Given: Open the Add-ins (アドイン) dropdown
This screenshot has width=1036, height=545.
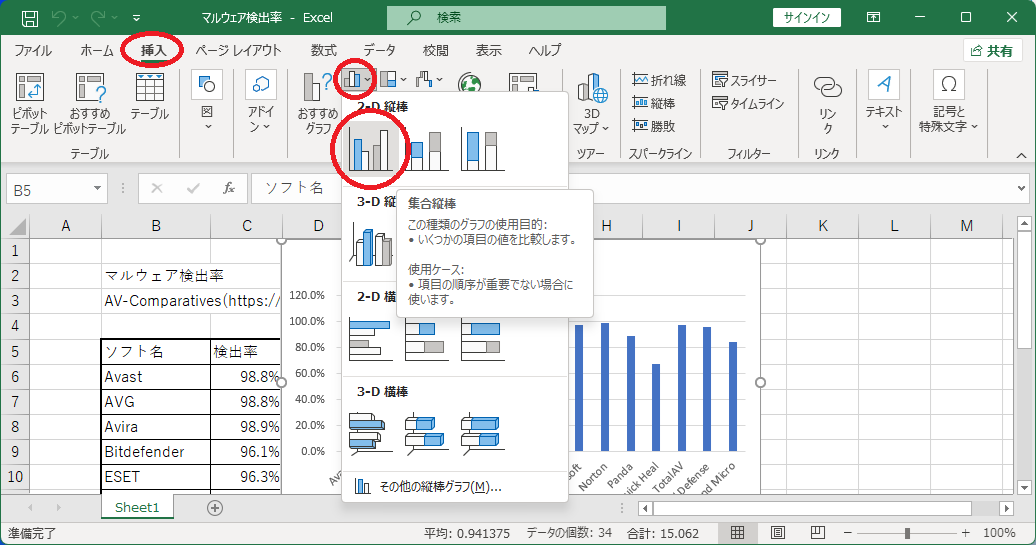Looking at the screenshot, I should click(x=260, y=101).
